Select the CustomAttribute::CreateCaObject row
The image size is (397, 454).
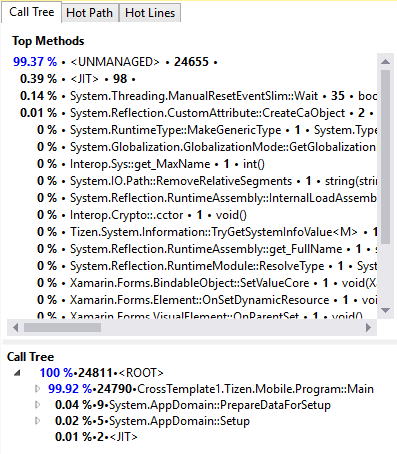click(198, 113)
